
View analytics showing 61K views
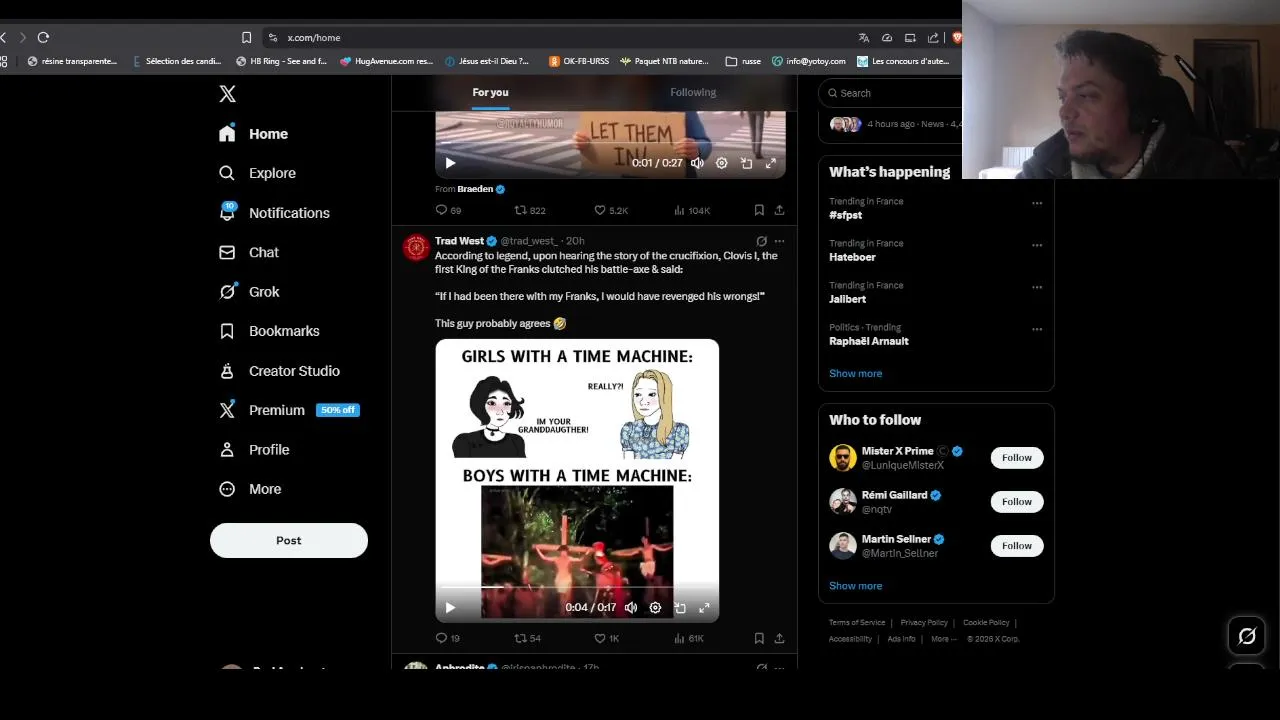click(689, 638)
